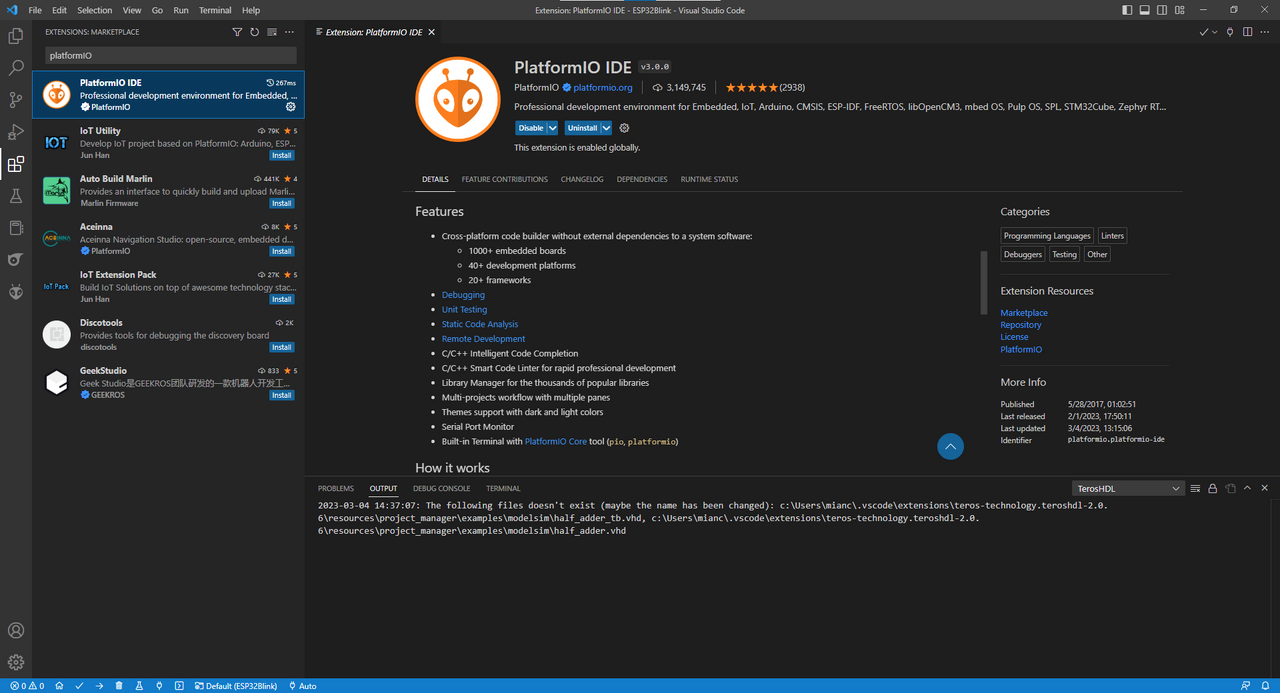The width and height of the screenshot is (1280, 693).
Task: Install the IoT Utility extension
Action: coord(282,155)
